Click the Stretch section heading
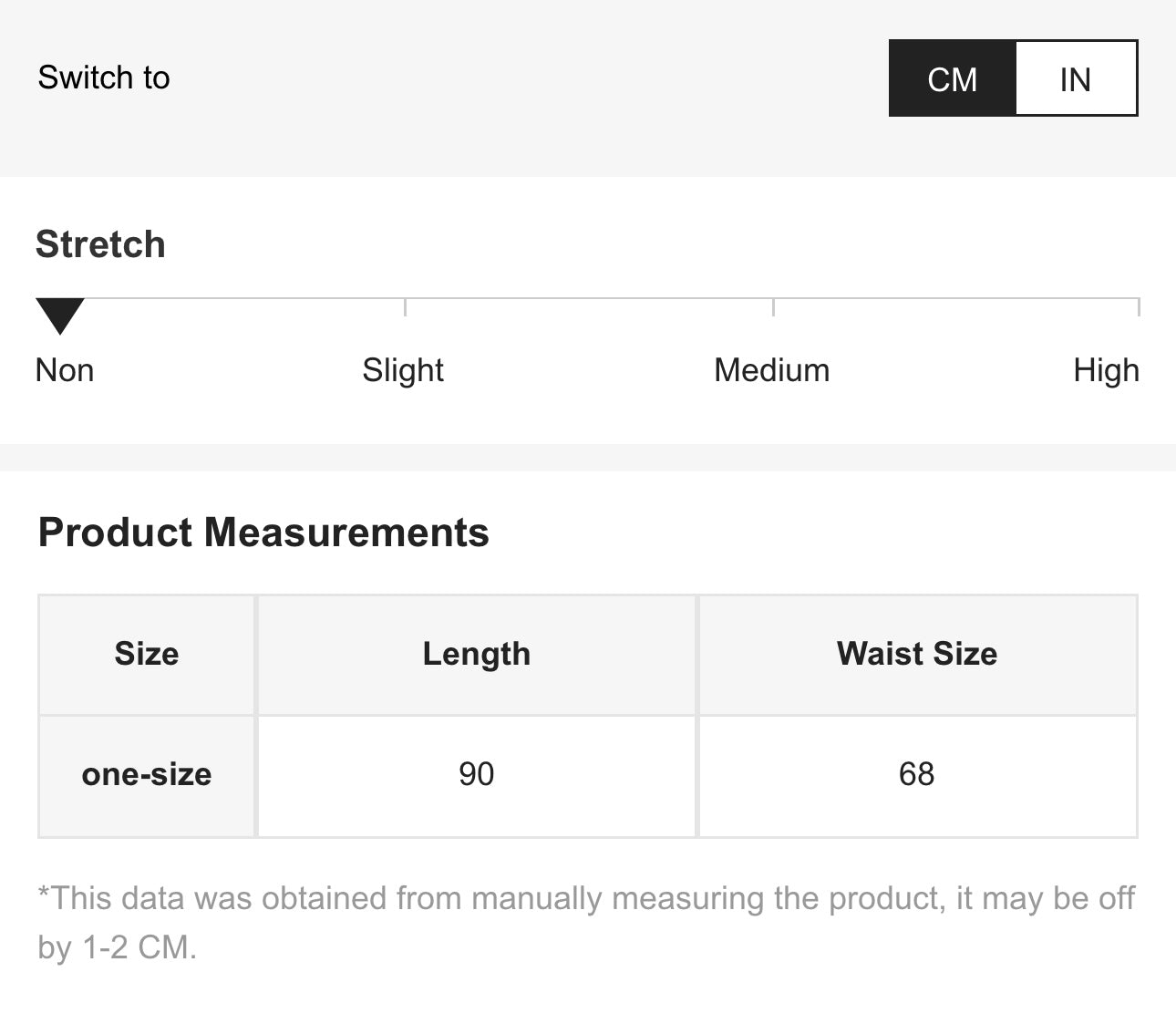 point(100,244)
